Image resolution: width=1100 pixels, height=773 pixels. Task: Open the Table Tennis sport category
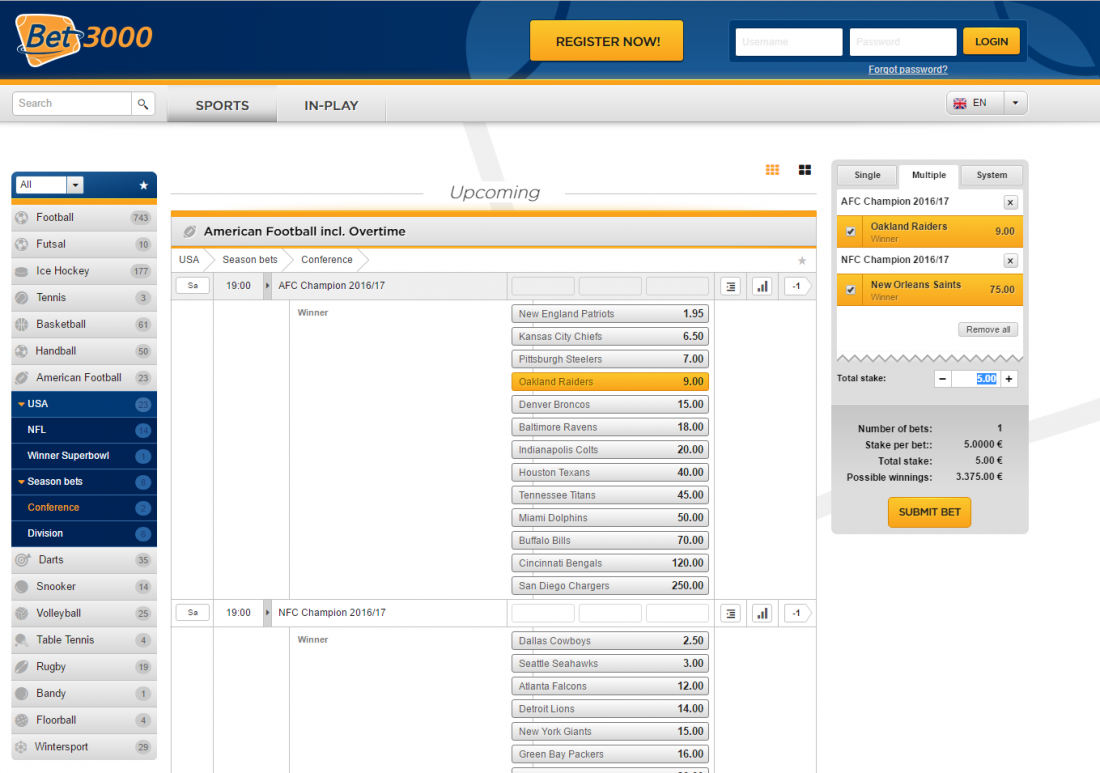84,640
